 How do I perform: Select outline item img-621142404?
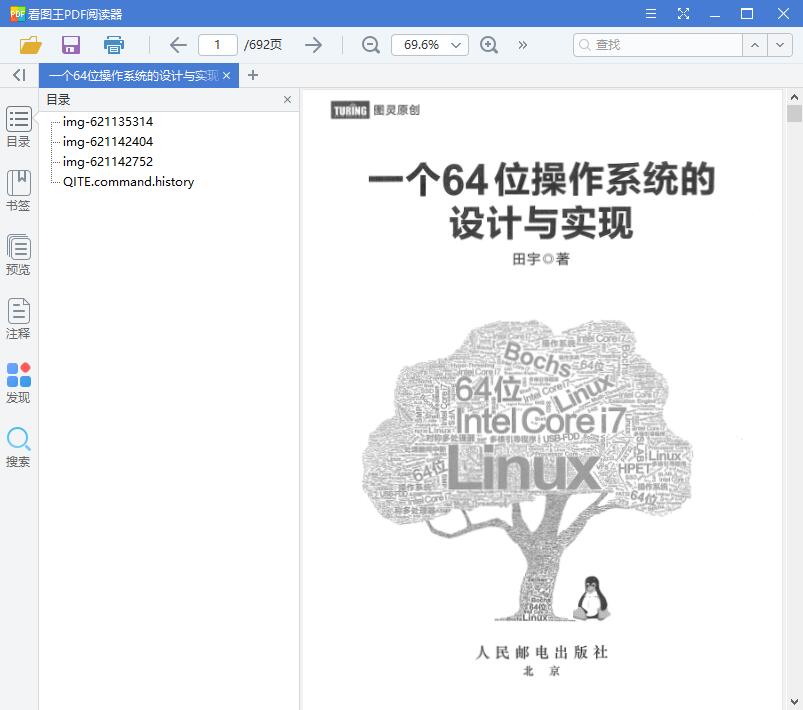click(x=108, y=141)
